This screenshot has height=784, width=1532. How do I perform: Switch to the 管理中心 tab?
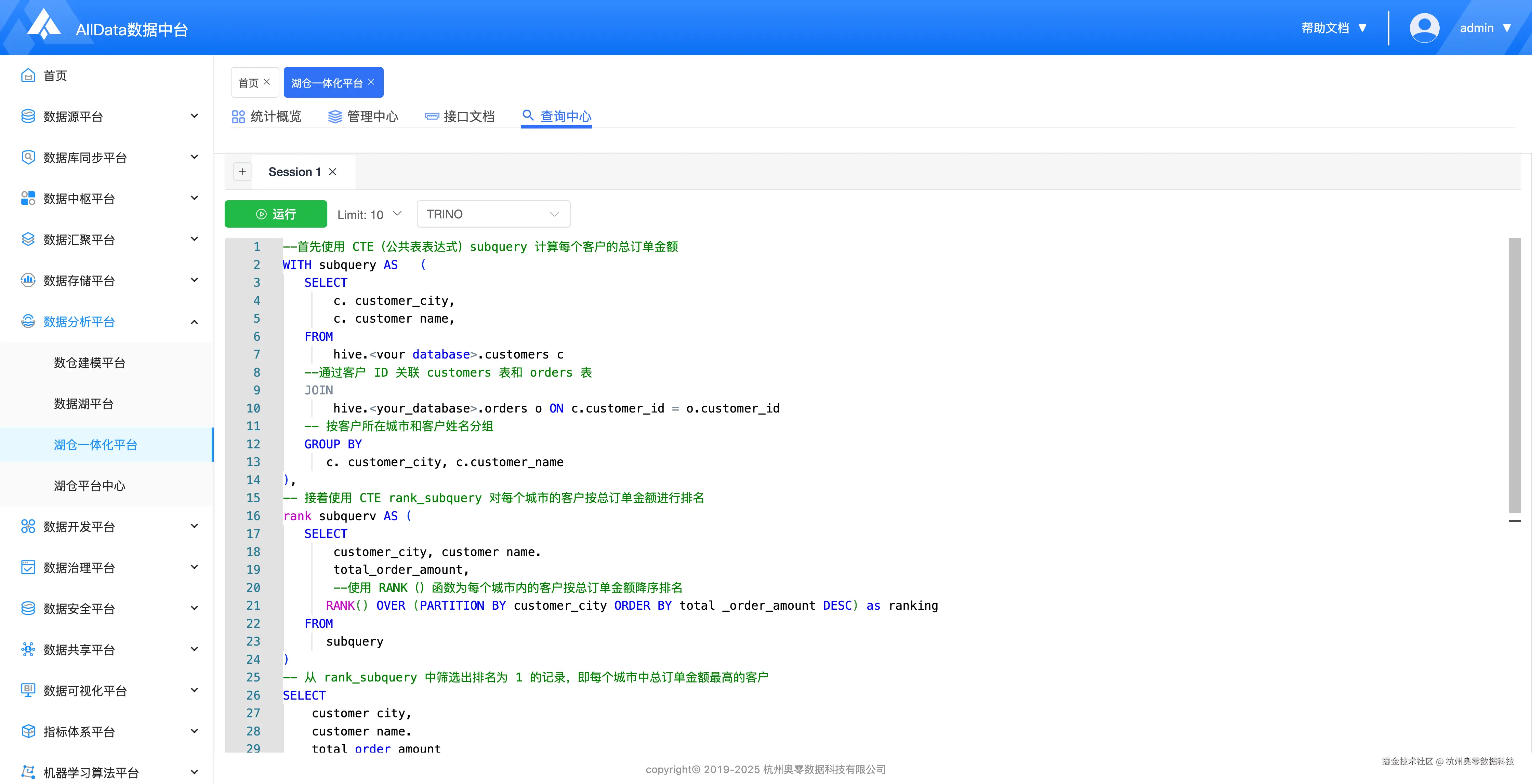tap(364, 117)
